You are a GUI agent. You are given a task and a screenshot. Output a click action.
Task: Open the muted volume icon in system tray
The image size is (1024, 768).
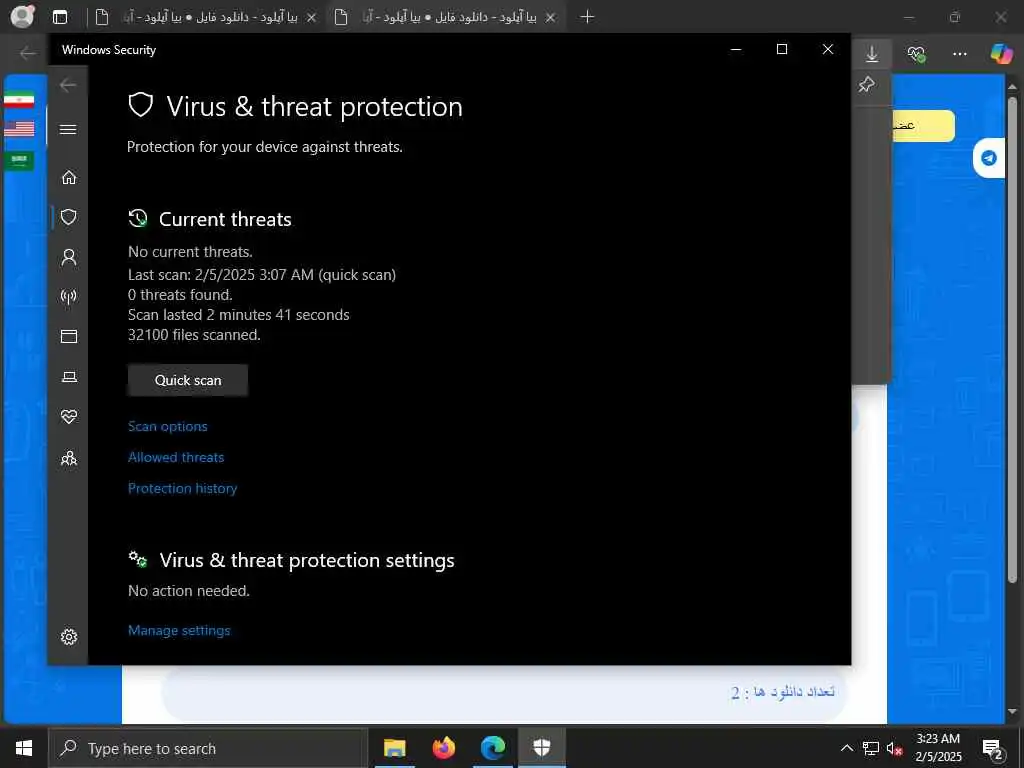tap(895, 748)
